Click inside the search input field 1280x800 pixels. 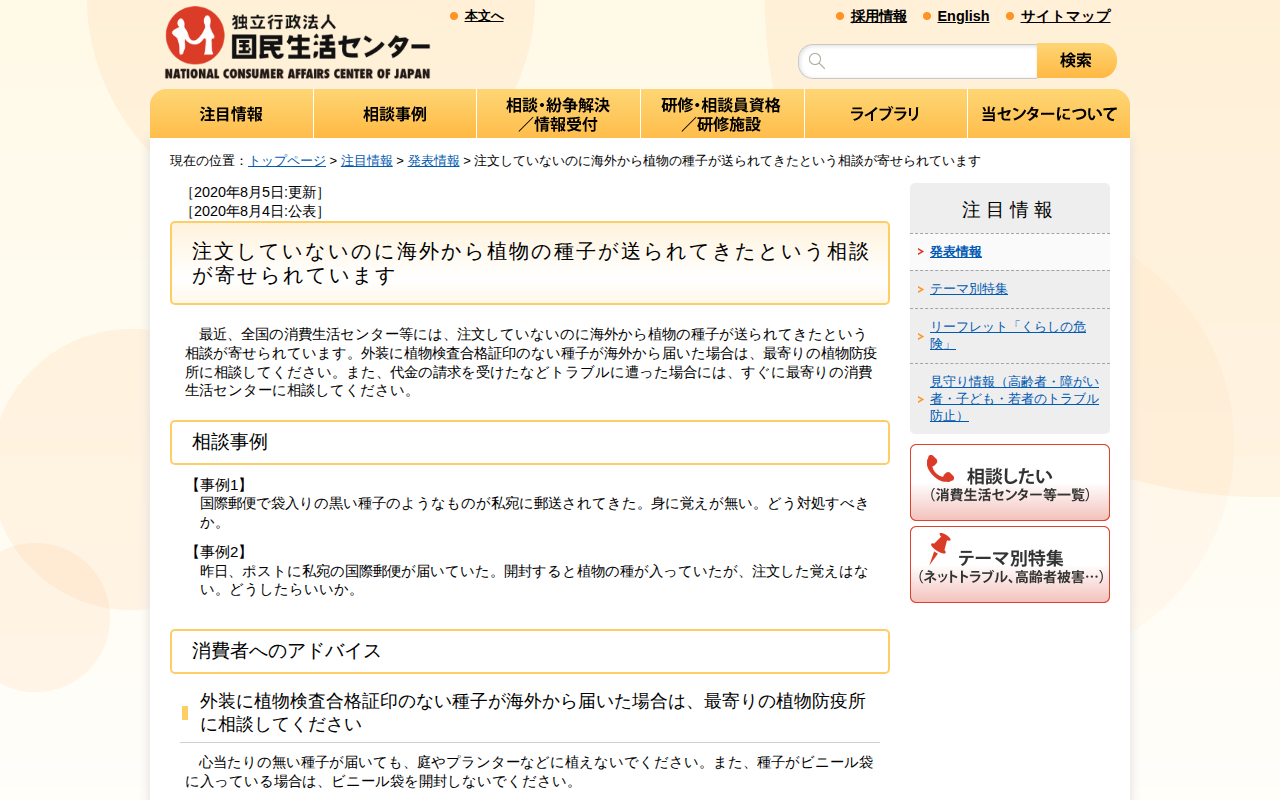920,61
